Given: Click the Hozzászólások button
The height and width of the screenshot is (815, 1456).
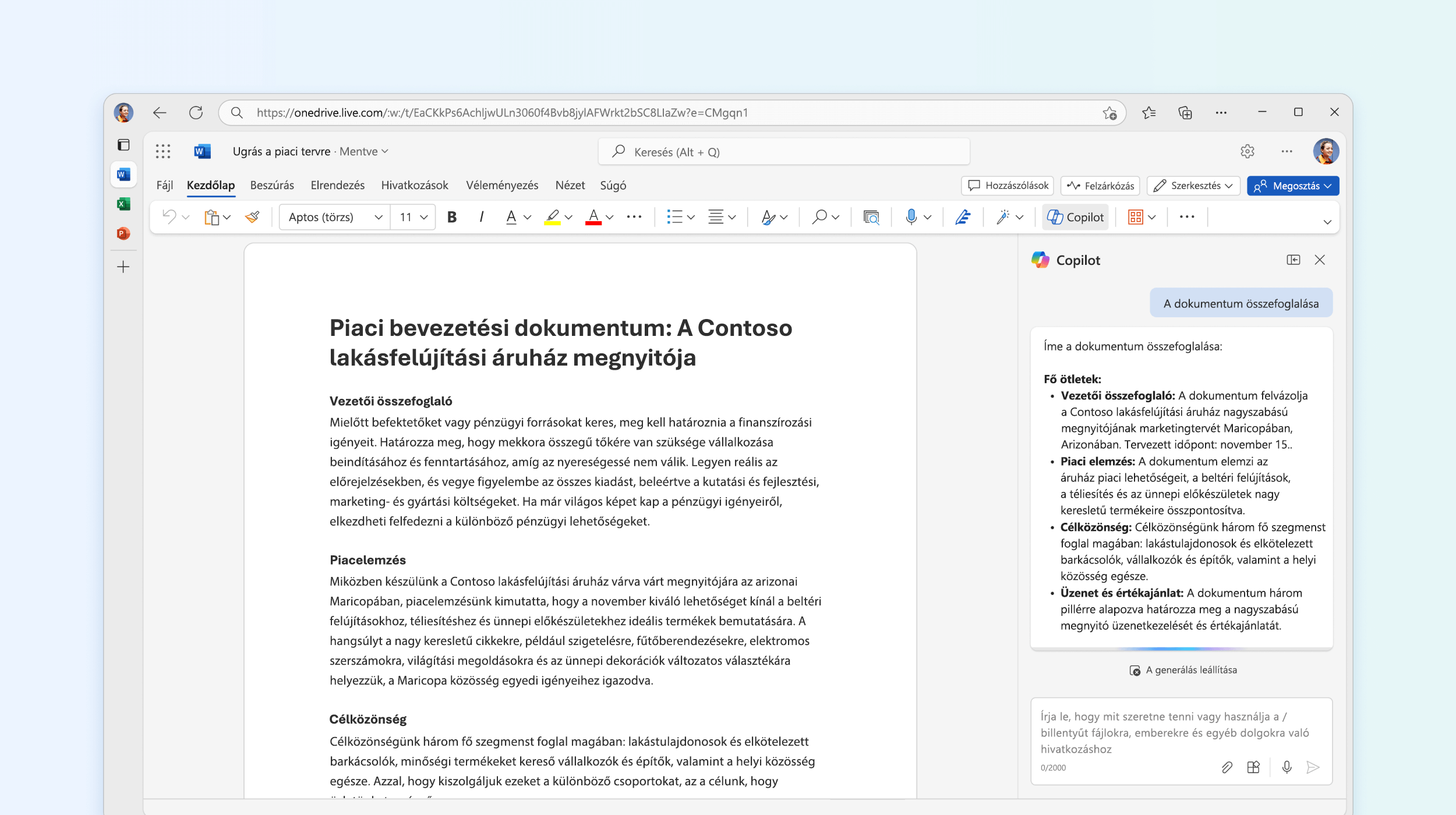Looking at the screenshot, I should pyautogui.click(x=1008, y=186).
